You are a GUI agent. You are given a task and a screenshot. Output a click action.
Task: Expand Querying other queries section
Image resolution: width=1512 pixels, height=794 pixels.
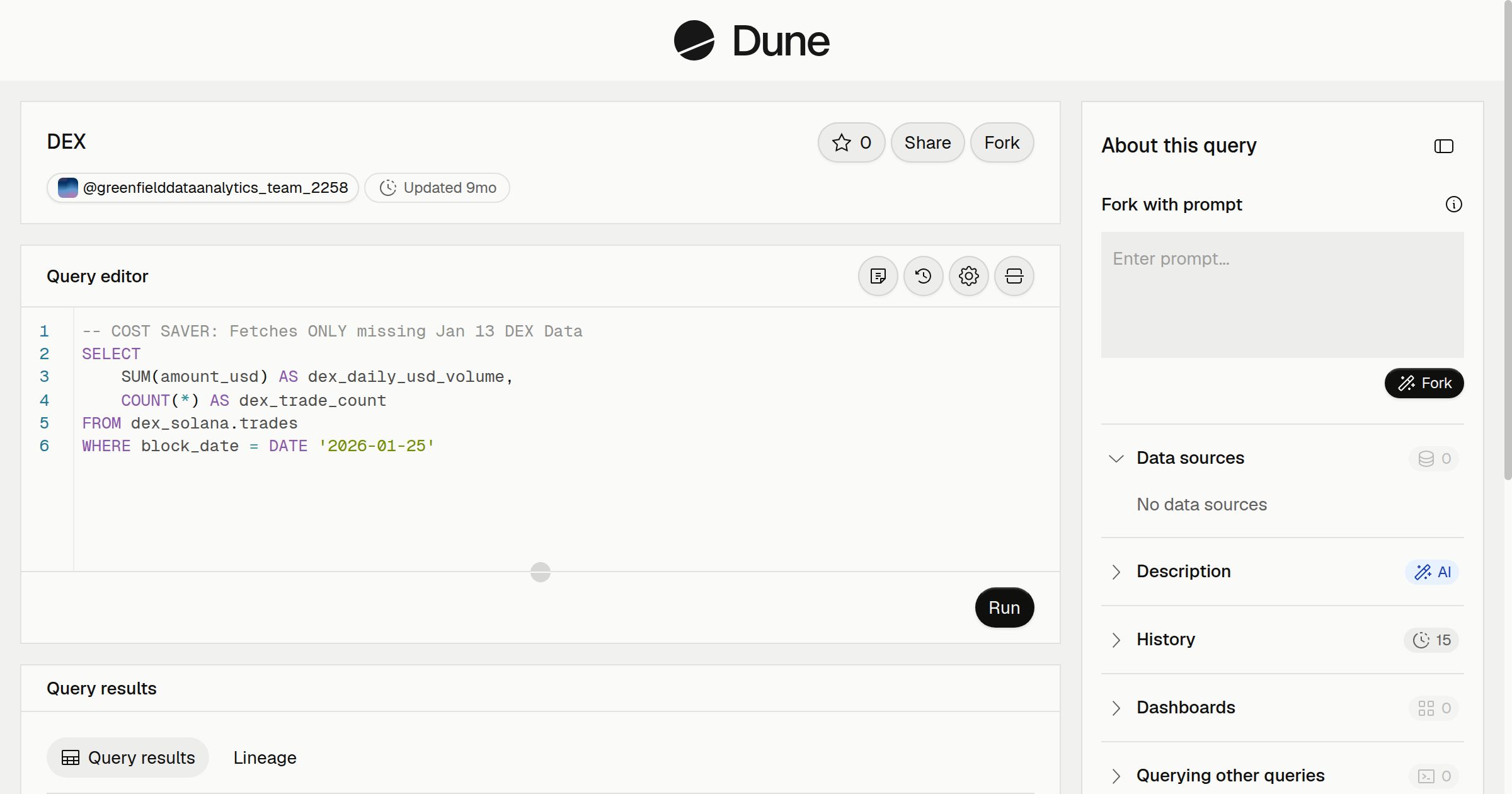tap(1116, 776)
